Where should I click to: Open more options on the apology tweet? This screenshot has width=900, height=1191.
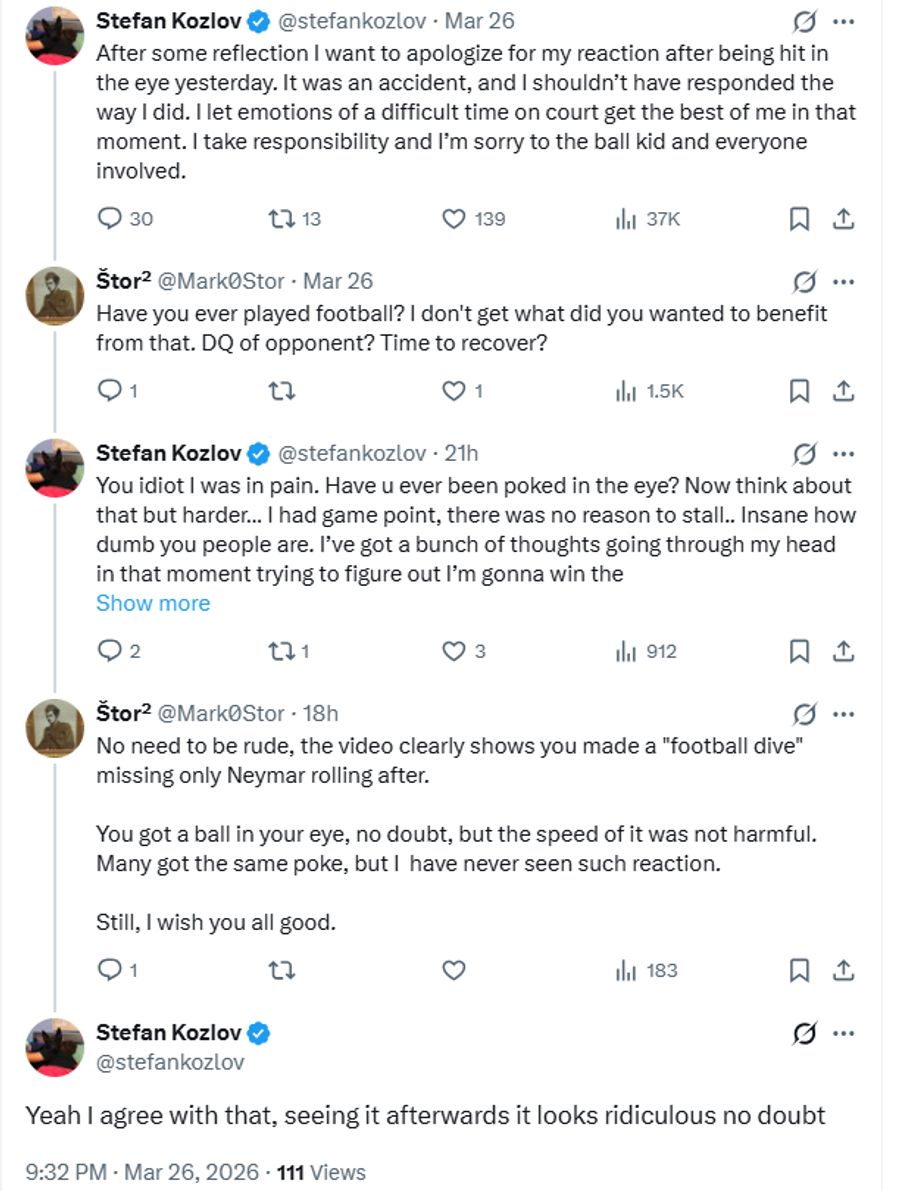844,21
